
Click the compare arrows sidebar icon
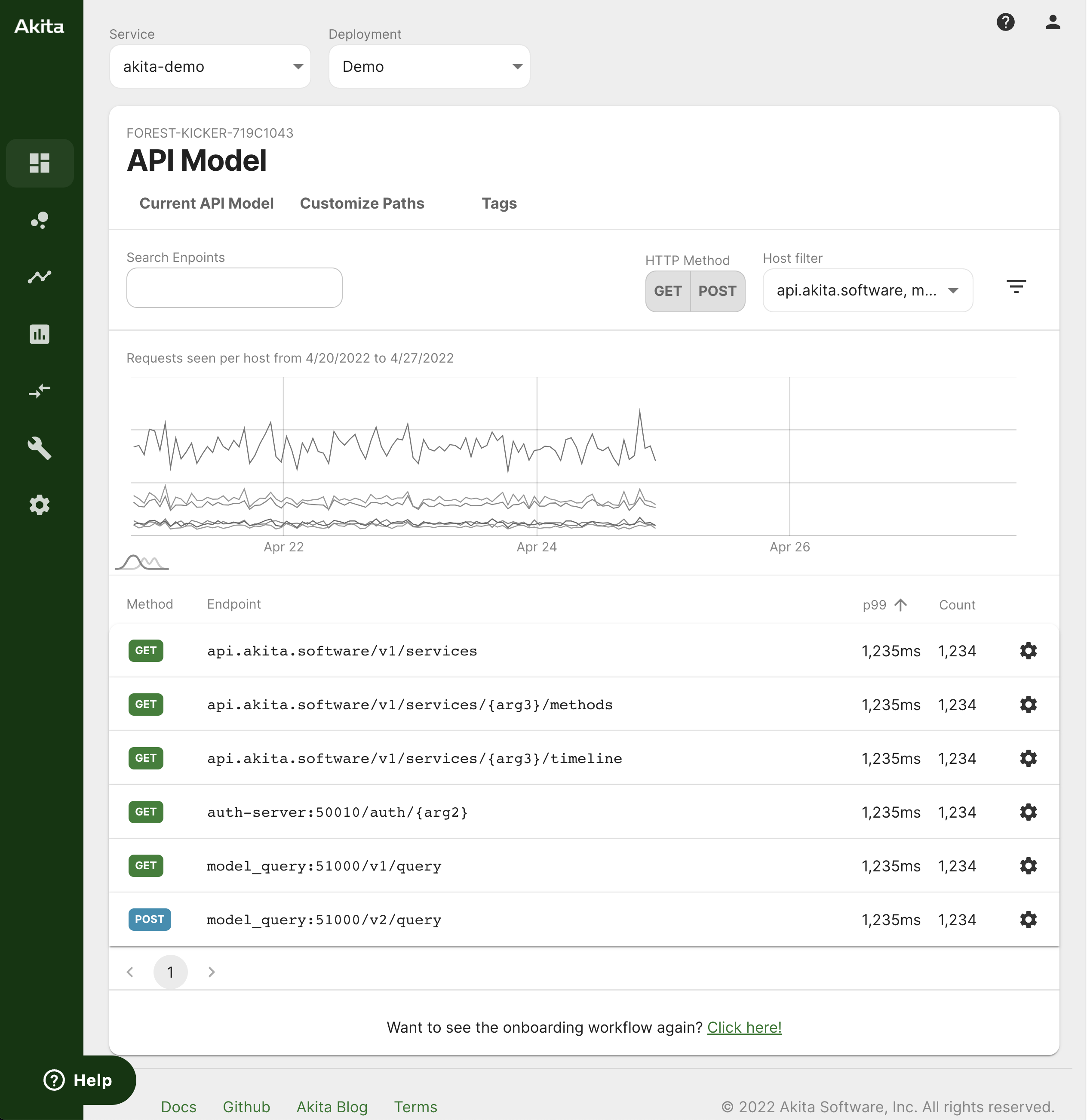tap(40, 391)
